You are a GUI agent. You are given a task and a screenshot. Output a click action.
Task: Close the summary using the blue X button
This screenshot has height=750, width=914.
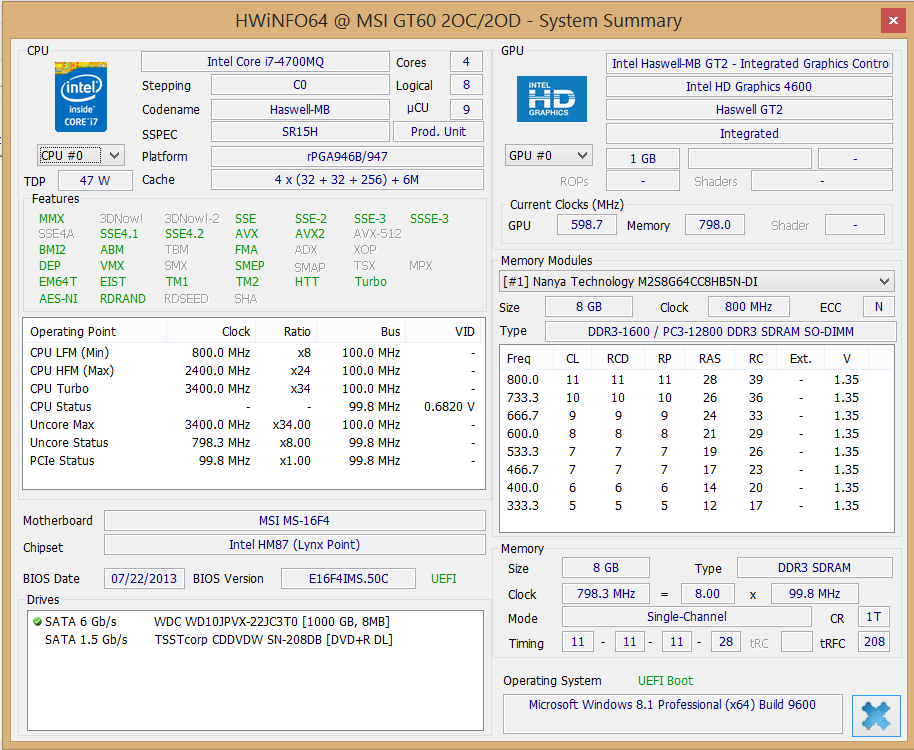(876, 715)
